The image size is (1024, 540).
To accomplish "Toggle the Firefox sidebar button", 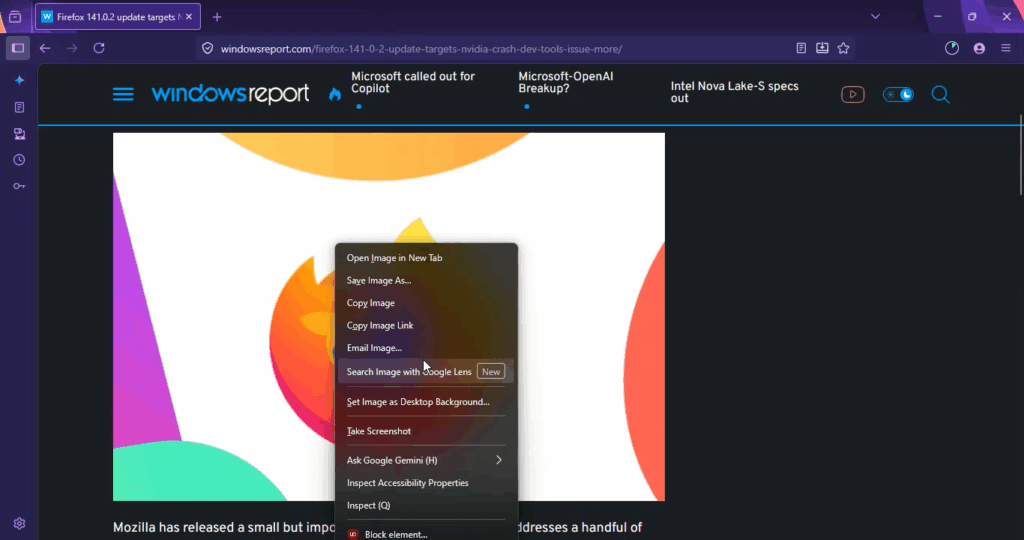I will click(18, 48).
